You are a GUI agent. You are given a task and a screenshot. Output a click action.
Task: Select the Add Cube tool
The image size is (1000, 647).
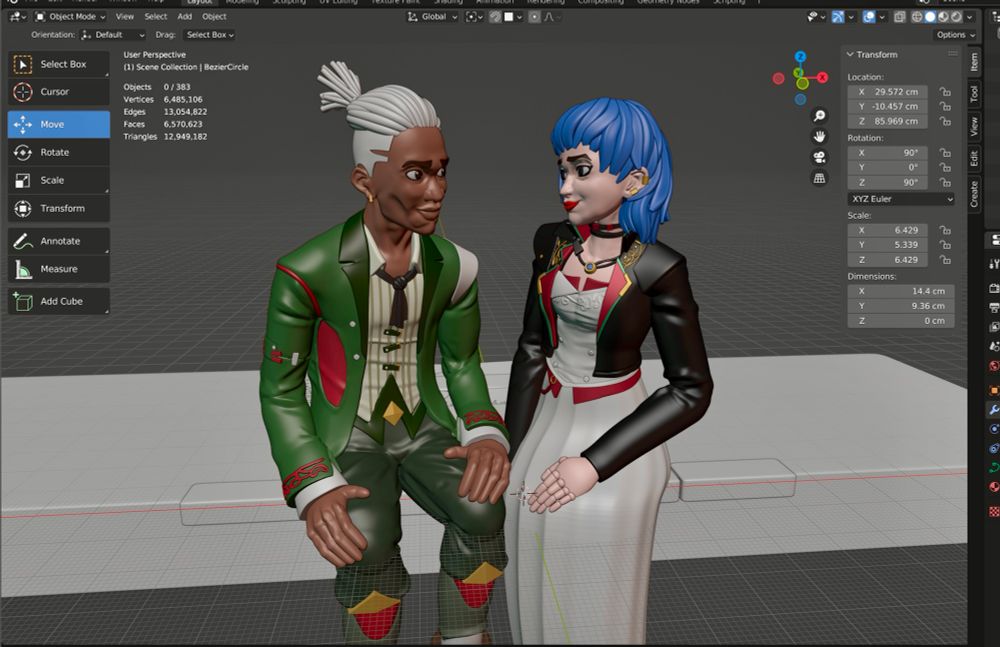[59, 301]
